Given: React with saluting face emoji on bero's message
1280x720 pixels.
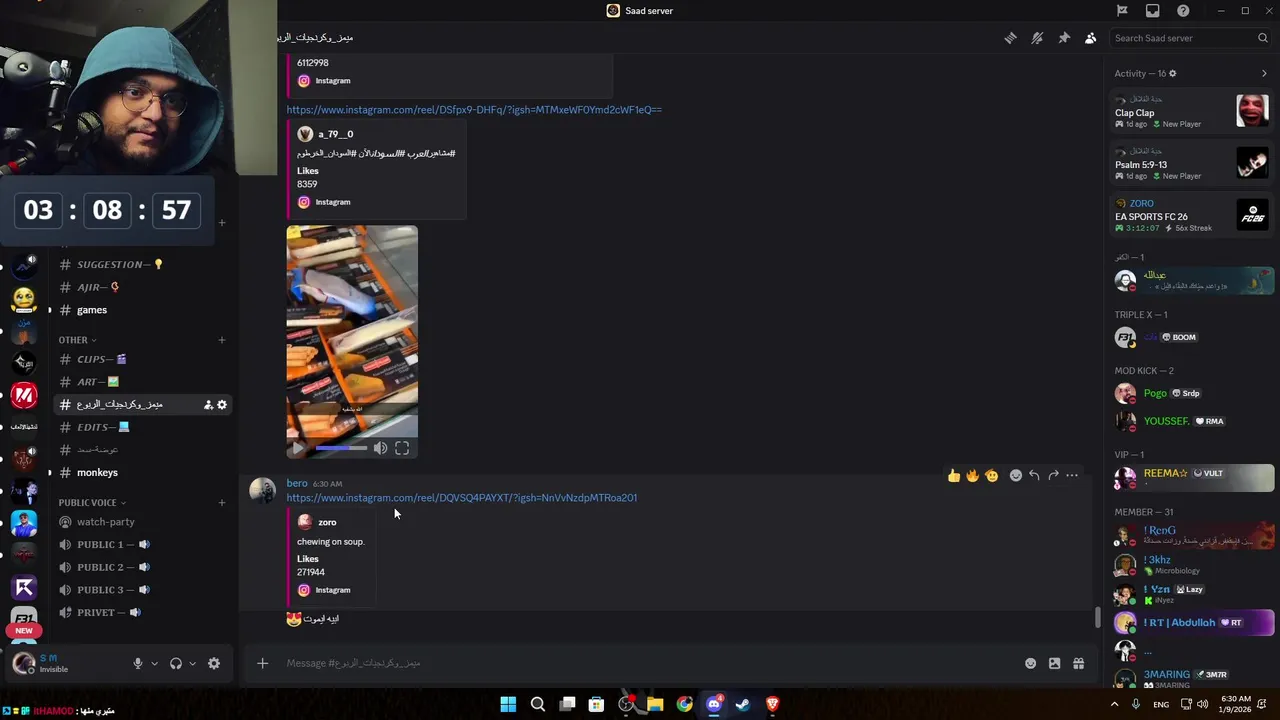Looking at the screenshot, I should [992, 475].
